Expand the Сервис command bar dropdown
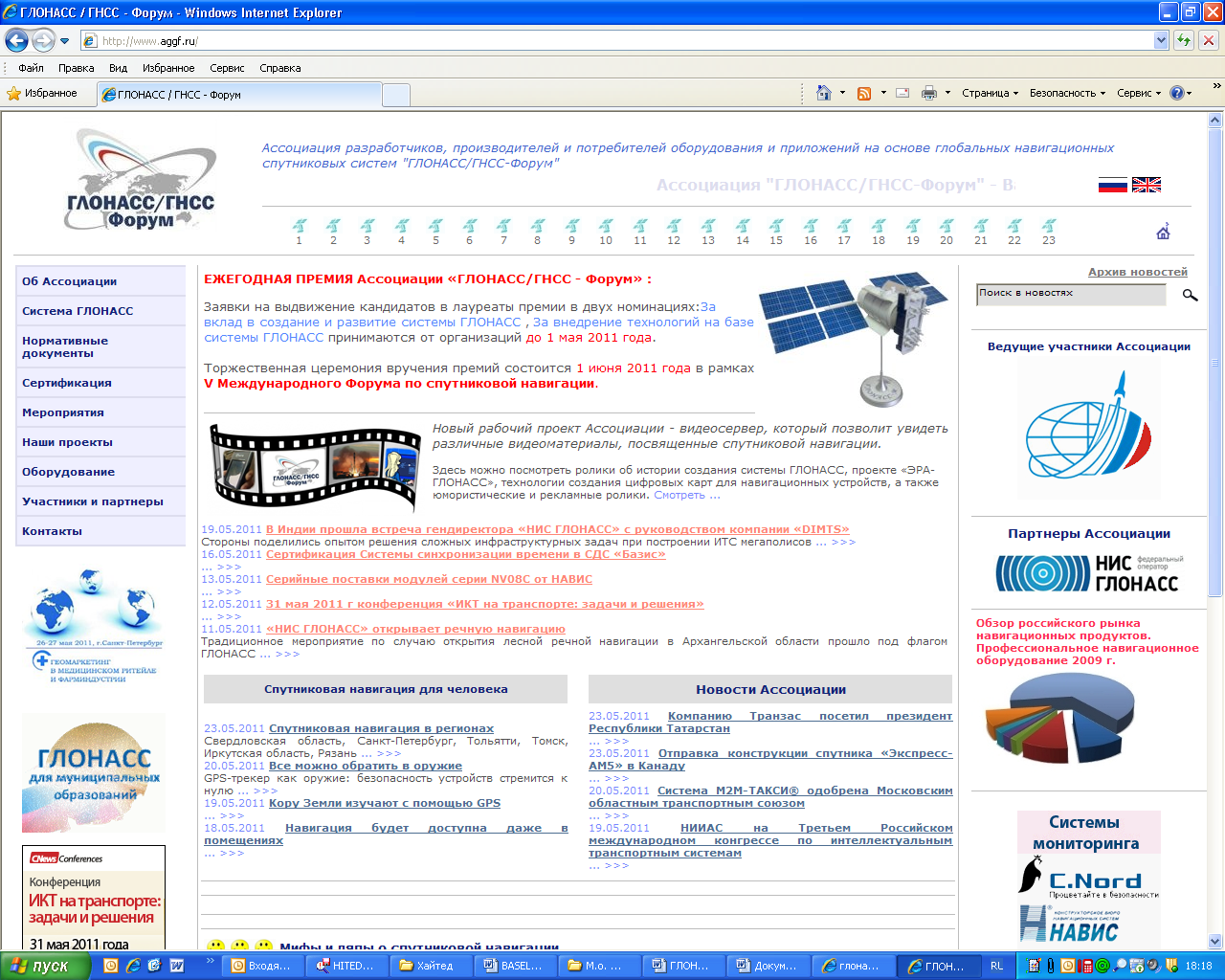 [1139, 93]
